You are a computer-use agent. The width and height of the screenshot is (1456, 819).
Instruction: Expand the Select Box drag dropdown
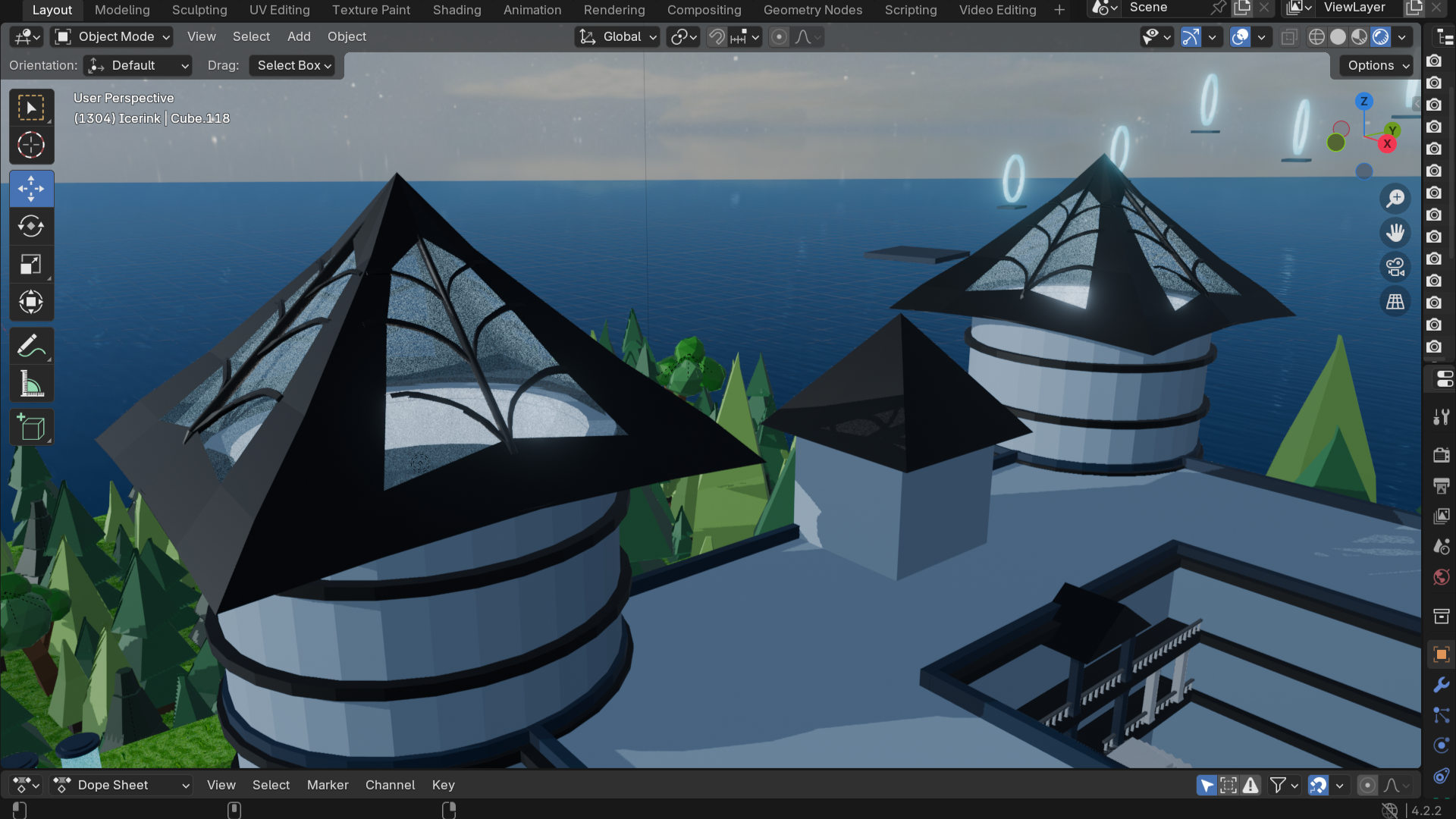coord(293,65)
